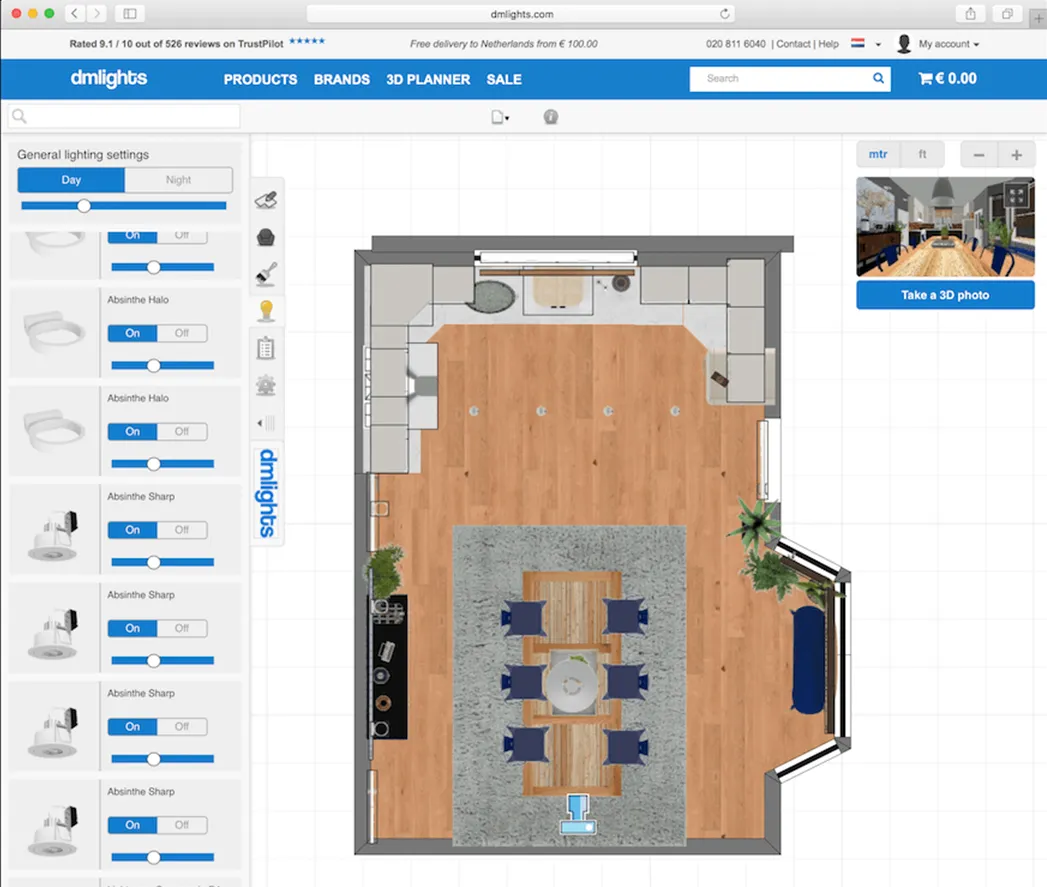The height and width of the screenshot is (887, 1047).
Task: Focus the planner catalog search field
Action: click(124, 116)
